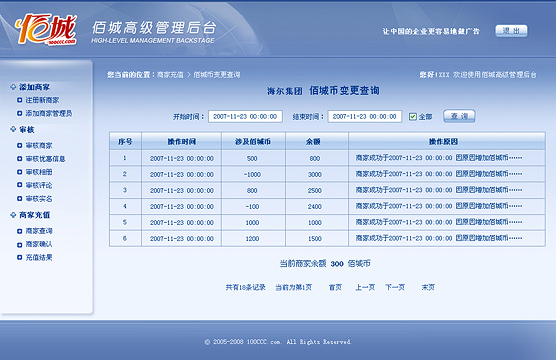The height and width of the screenshot is (360, 556).
Task: Click the 当前商家余额 300 佰城币 text
Action: (325, 264)
